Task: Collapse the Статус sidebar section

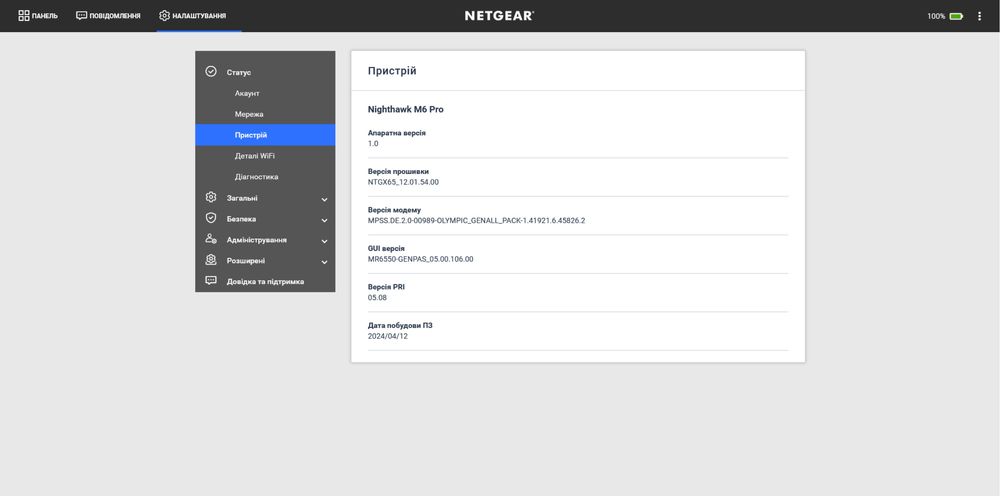Action: [x=265, y=72]
